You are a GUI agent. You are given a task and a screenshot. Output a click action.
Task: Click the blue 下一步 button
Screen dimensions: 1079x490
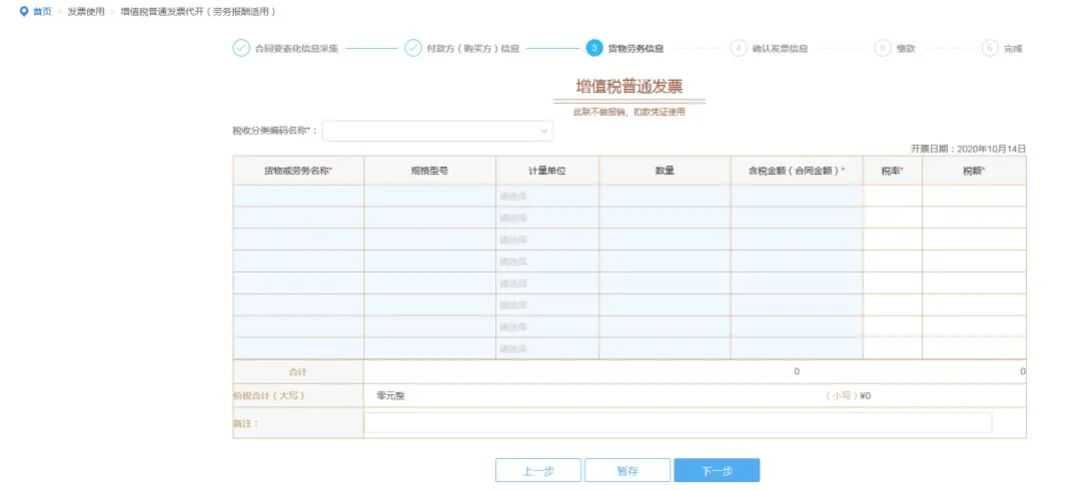tap(716, 471)
